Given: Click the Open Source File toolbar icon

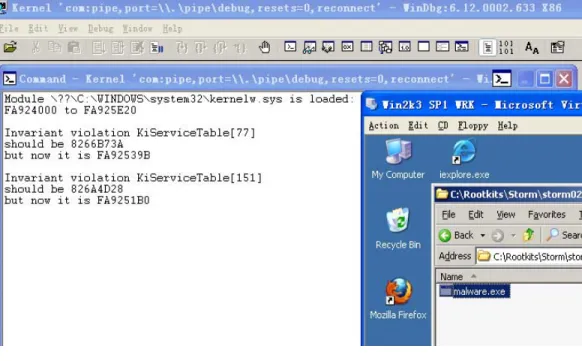Looking at the screenshot, I should pos(10,47).
